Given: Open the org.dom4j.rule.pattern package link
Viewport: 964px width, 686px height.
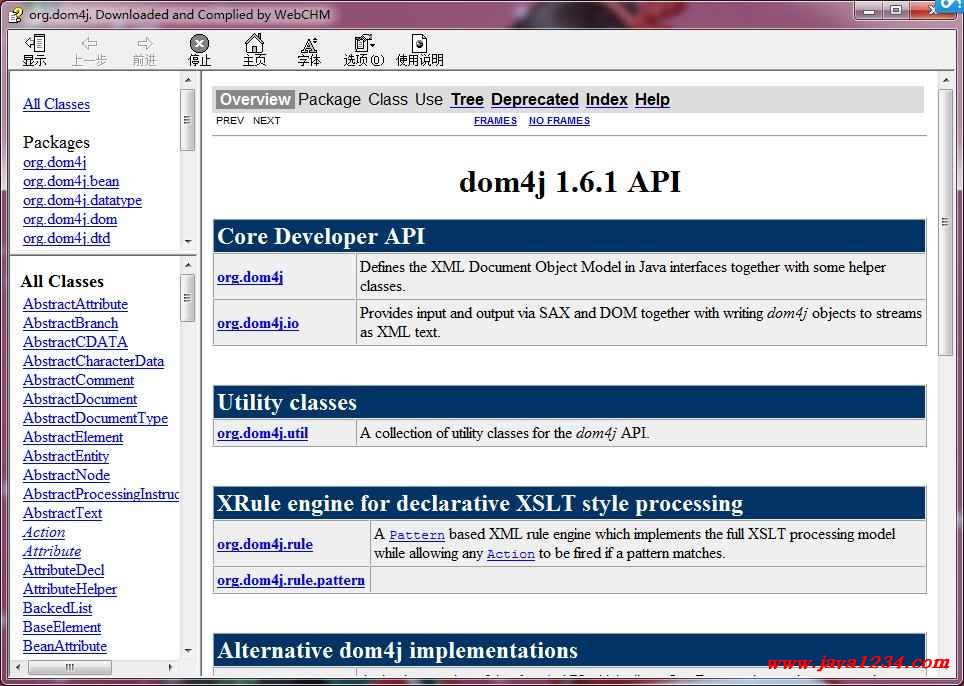Looking at the screenshot, I should (x=291, y=580).
